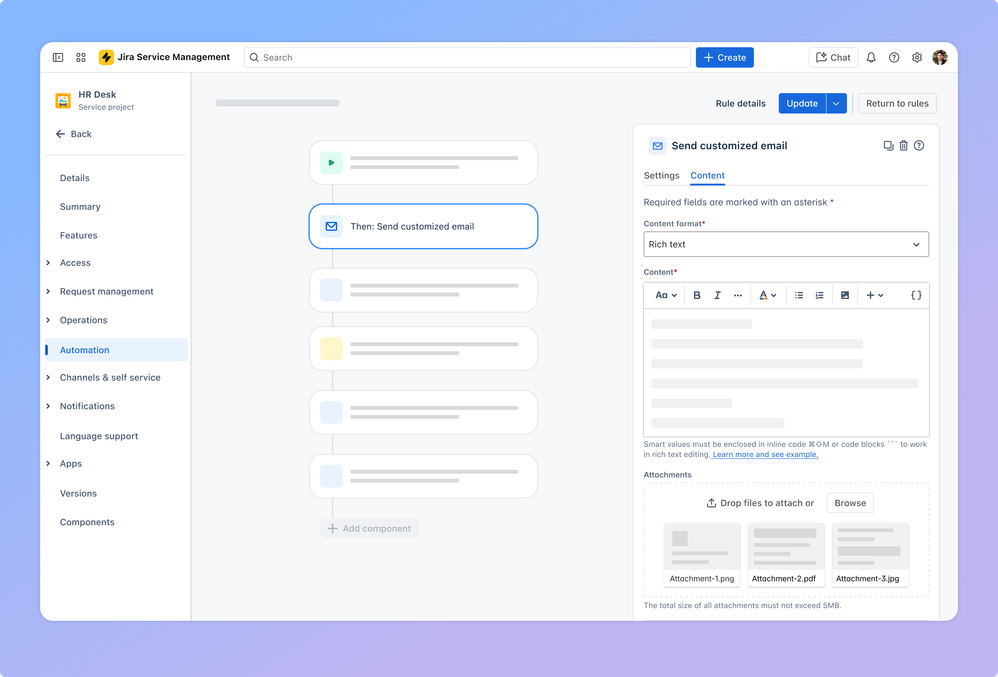
Task: Open Summary in the sidebar
Action: [80, 207]
